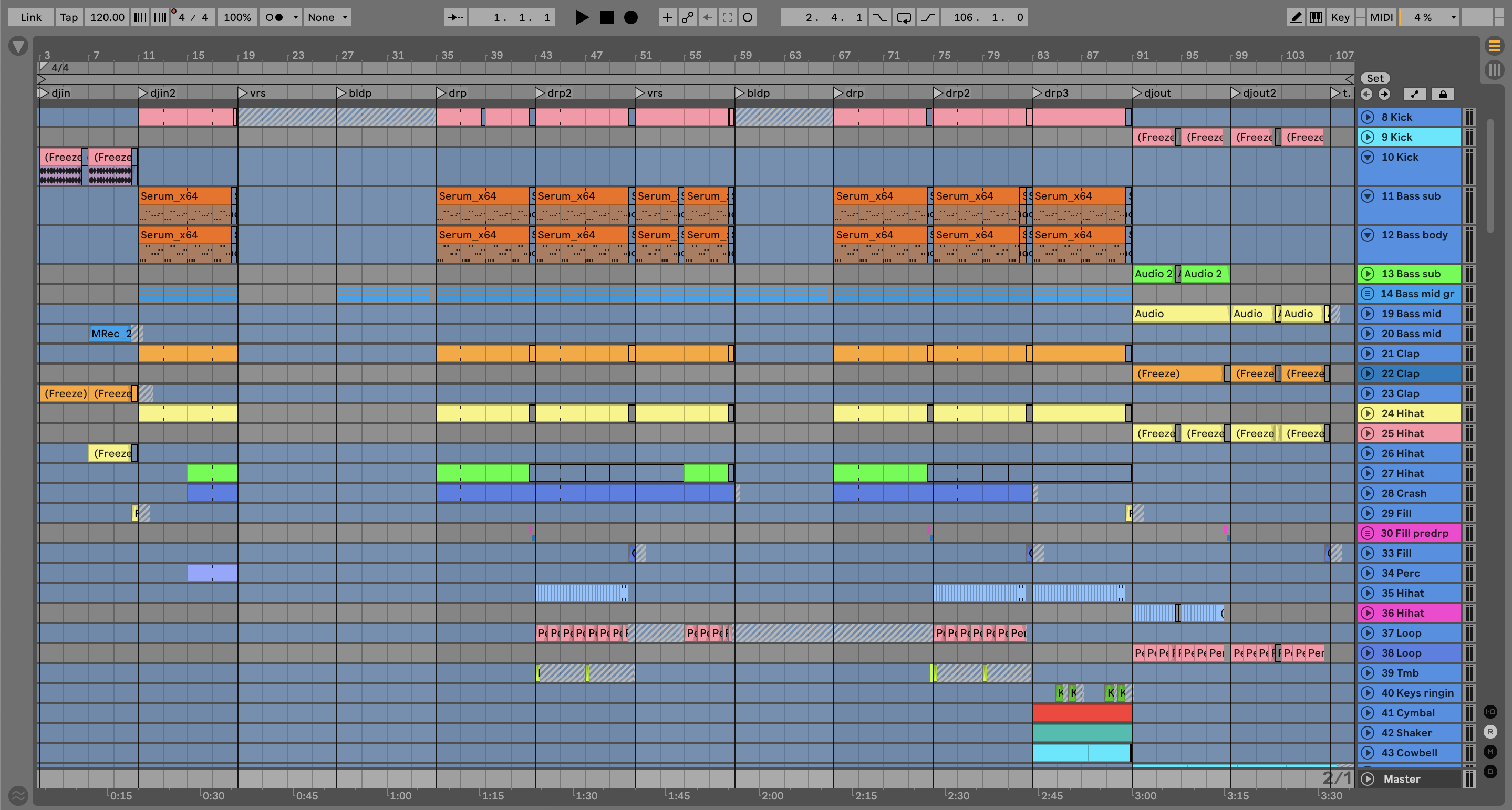Open the Metronome settings dropdown arrow
This screenshot has height=810, width=1512.
point(295,17)
